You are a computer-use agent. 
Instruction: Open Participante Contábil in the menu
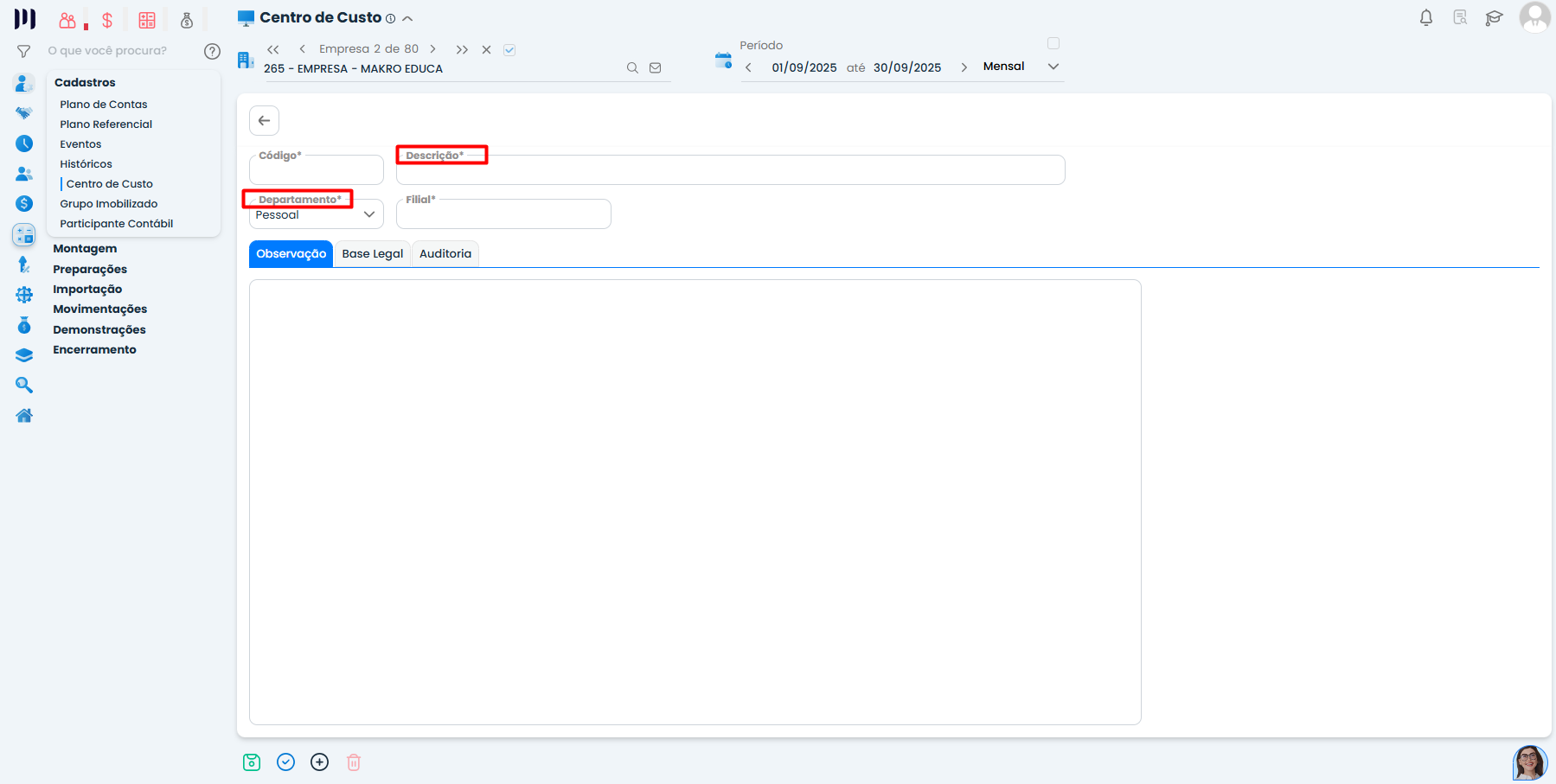117,224
